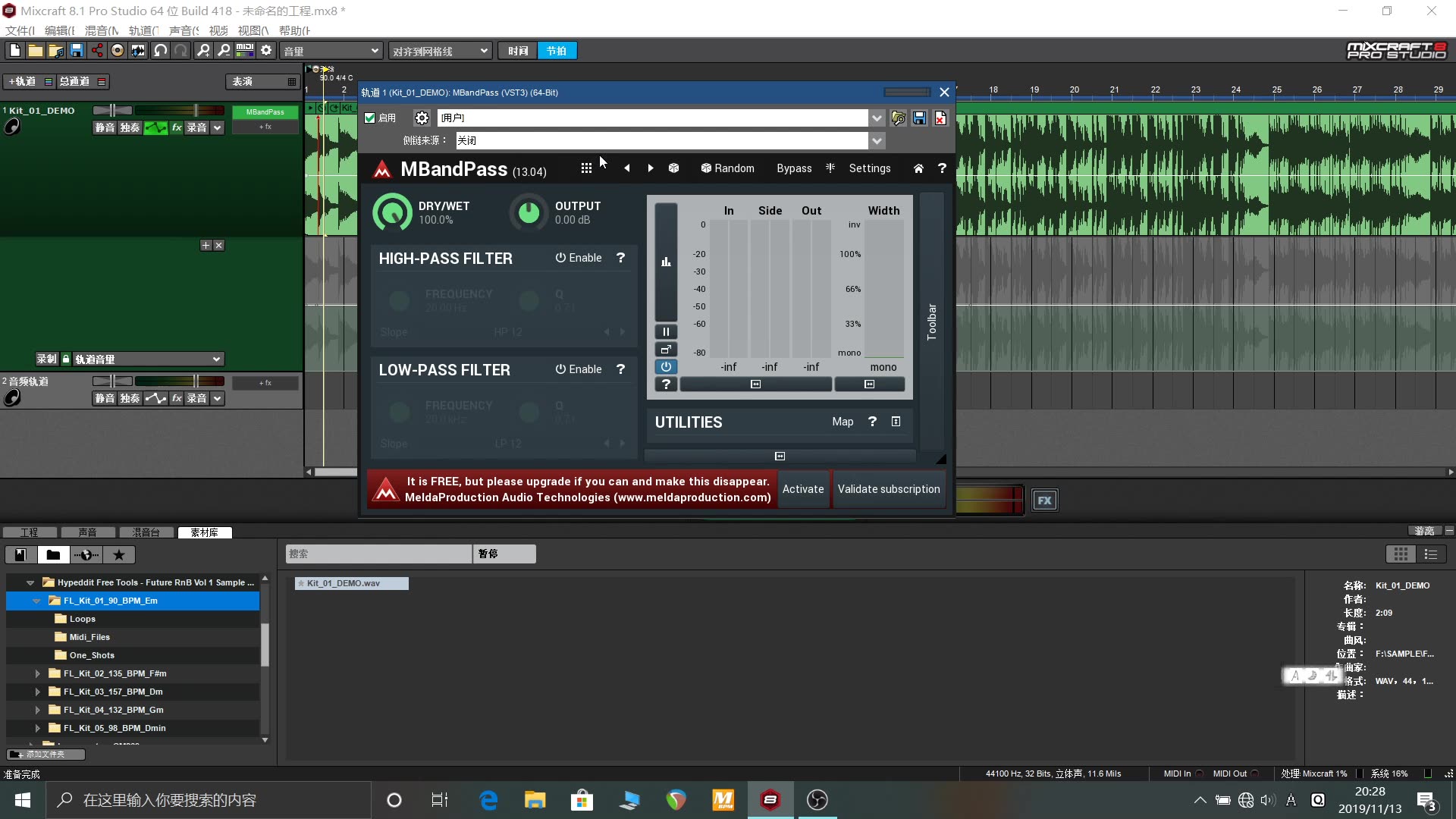Delete the preset with the red X page icon
Viewport: 1456px width, 819px height.
[x=940, y=118]
